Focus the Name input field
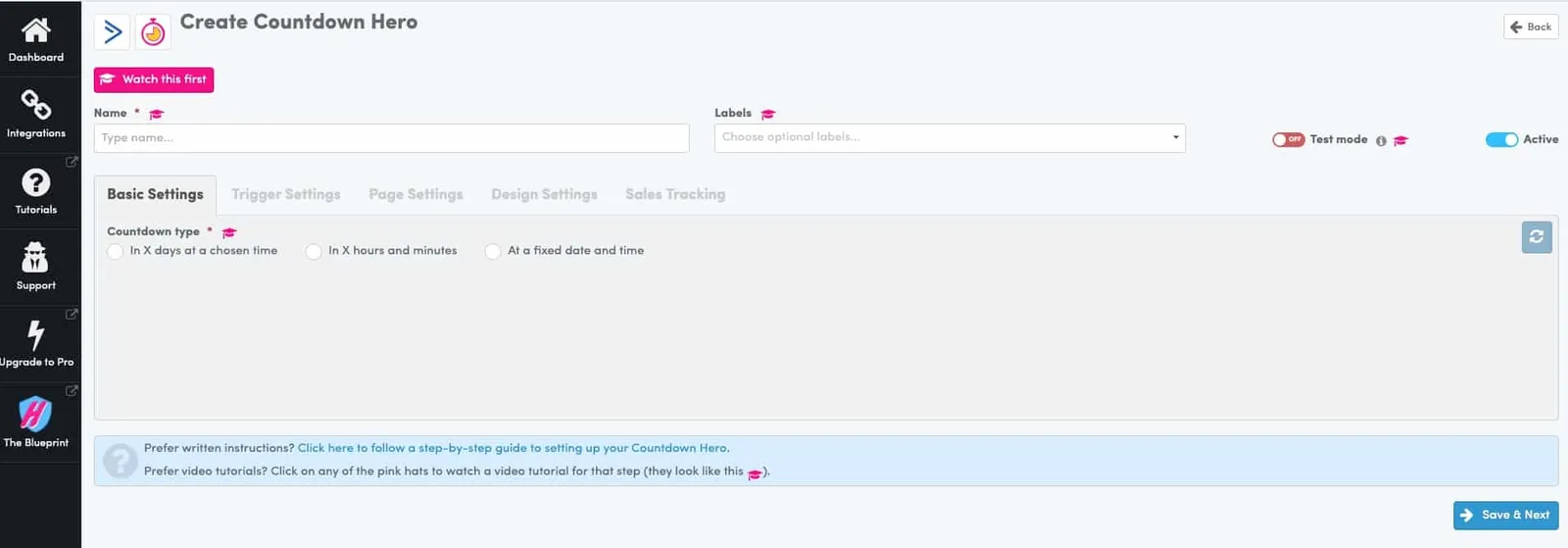Viewport: 1568px width, 548px height. click(391, 138)
